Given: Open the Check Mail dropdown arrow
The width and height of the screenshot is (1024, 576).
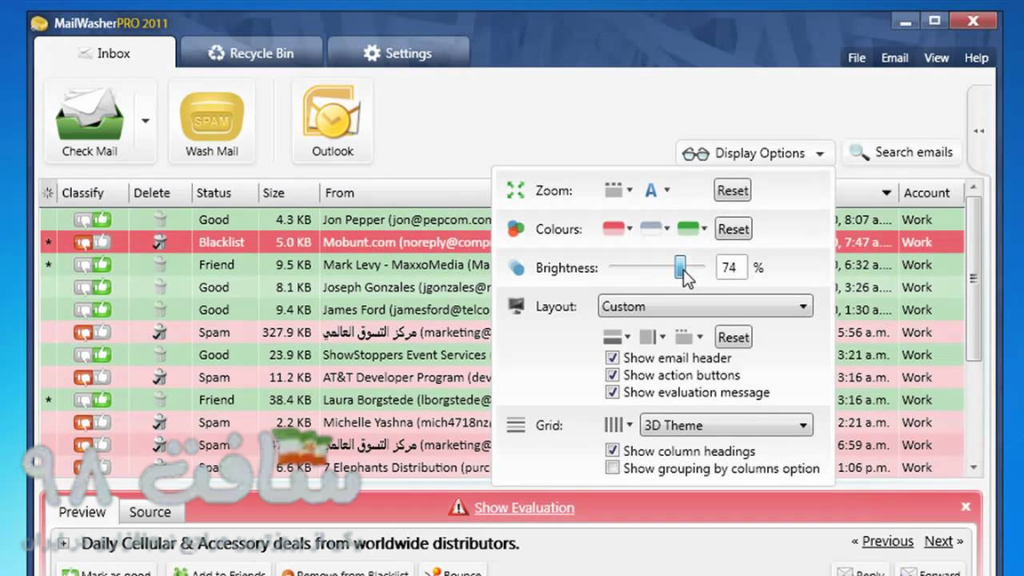Looking at the screenshot, I should (145, 121).
